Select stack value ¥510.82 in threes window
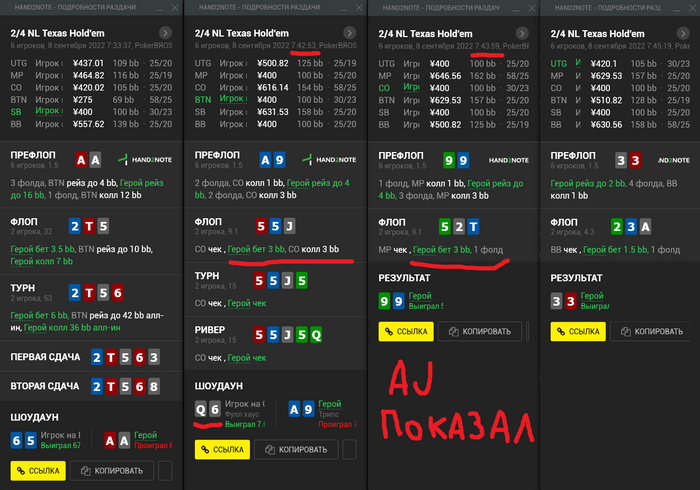700x490 pixels. (x=606, y=100)
